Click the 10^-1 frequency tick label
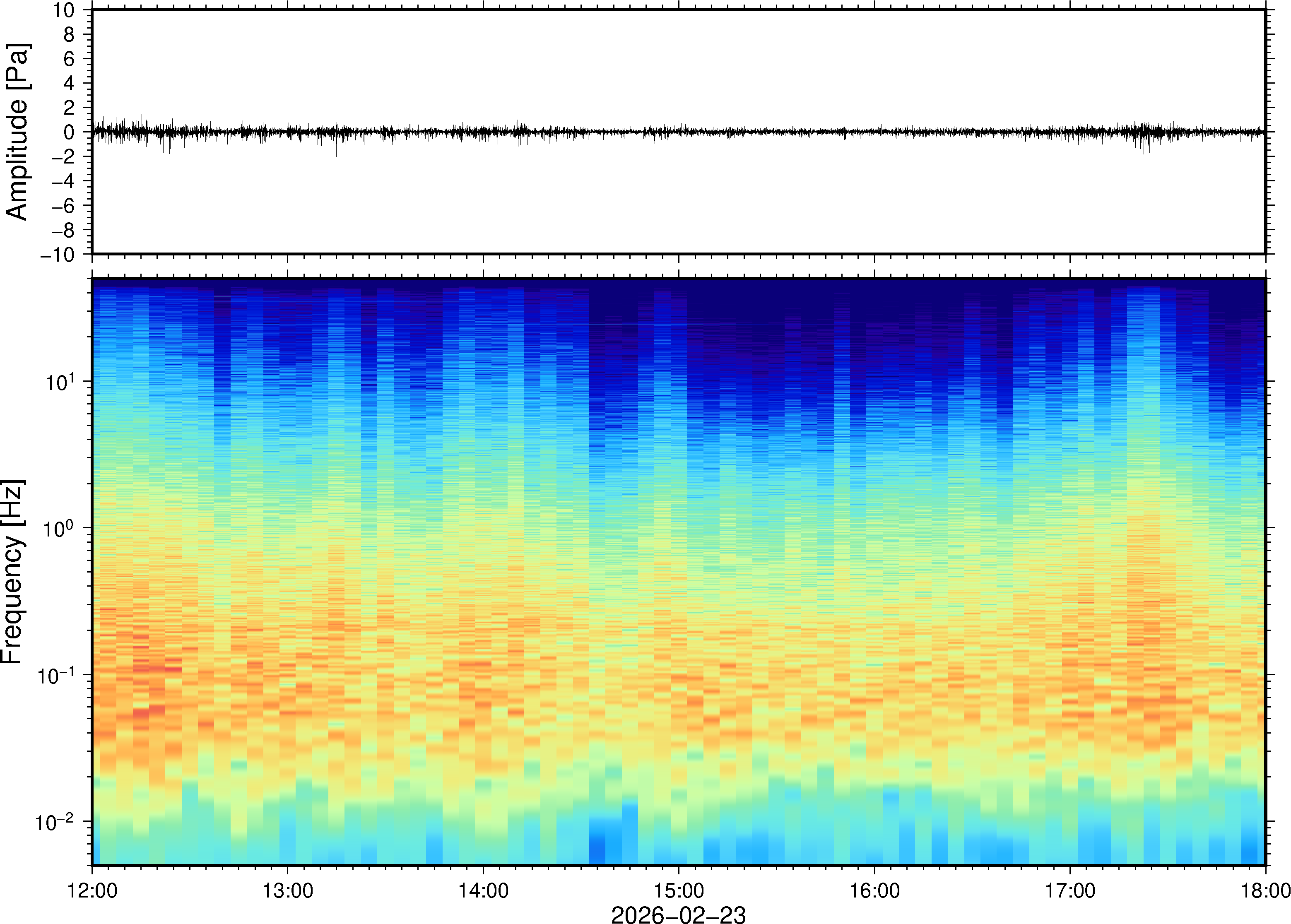The image size is (1291, 924). tap(56, 675)
